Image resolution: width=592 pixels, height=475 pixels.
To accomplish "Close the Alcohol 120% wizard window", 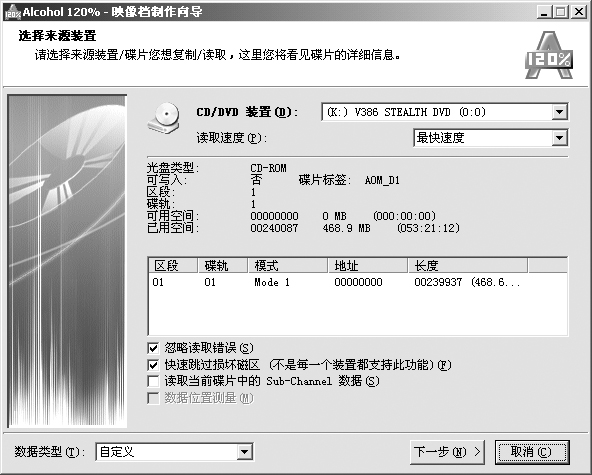I will (579, 12).
